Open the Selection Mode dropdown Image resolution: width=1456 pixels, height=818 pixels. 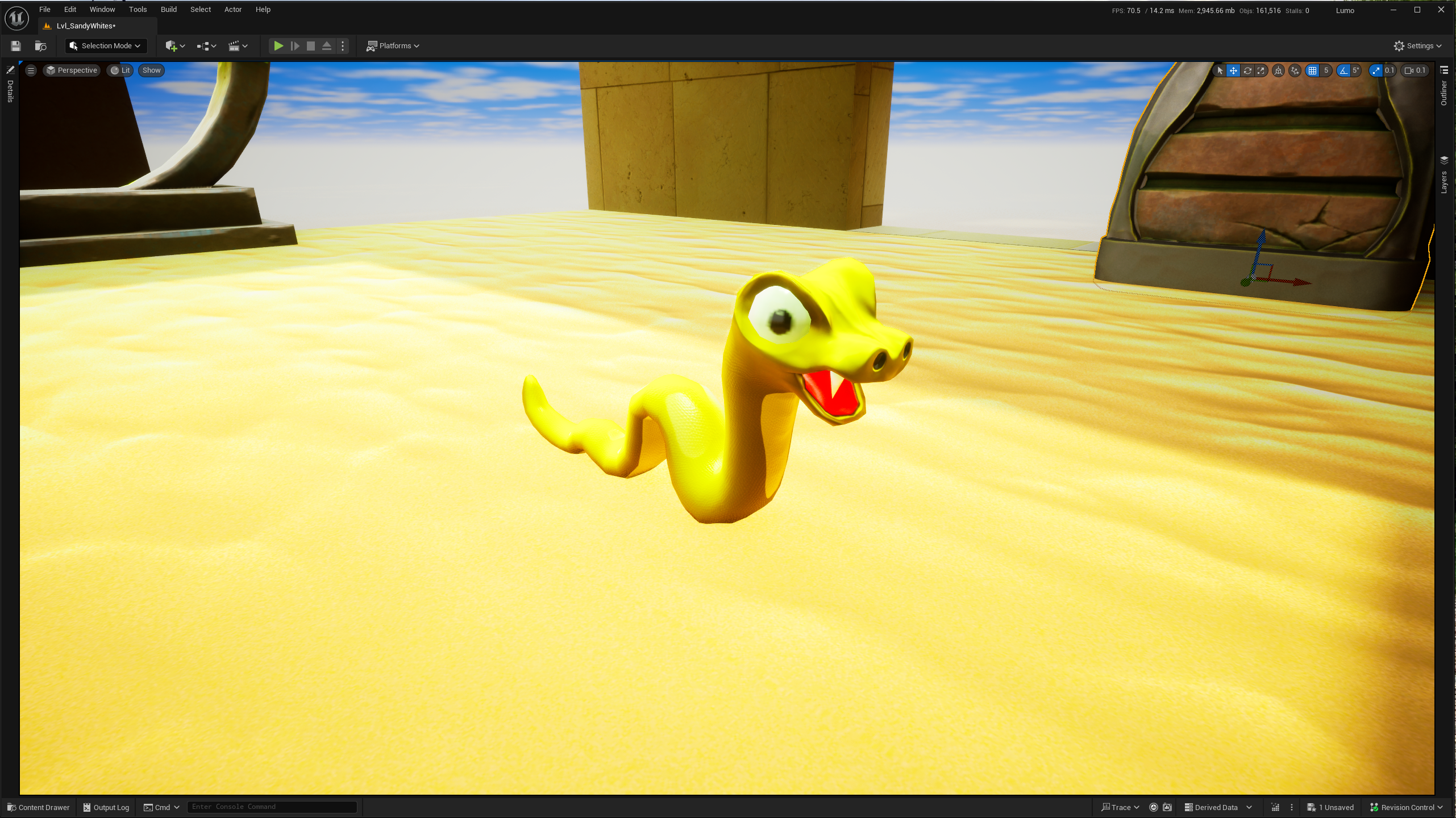[x=106, y=46]
